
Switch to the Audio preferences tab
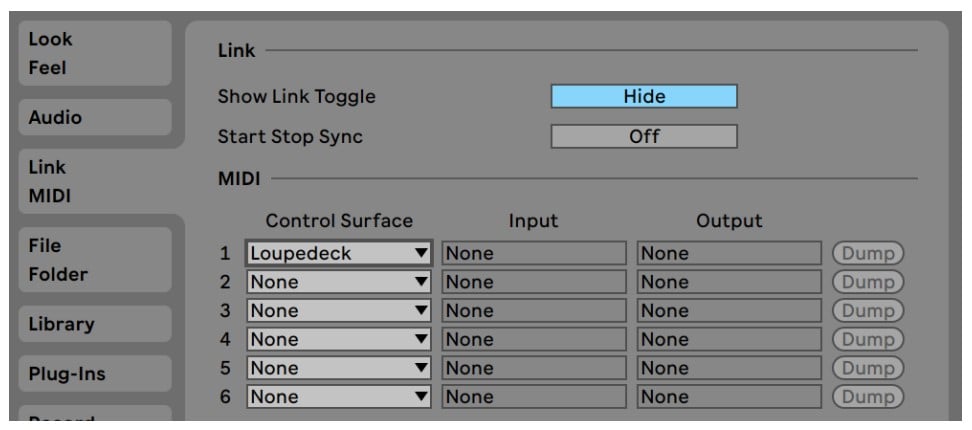94,118
